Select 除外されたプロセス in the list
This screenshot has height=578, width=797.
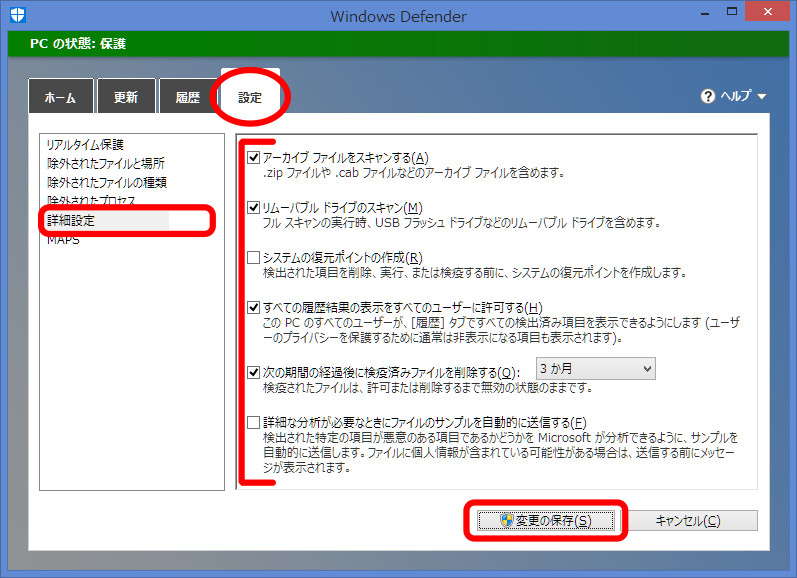(x=91, y=201)
